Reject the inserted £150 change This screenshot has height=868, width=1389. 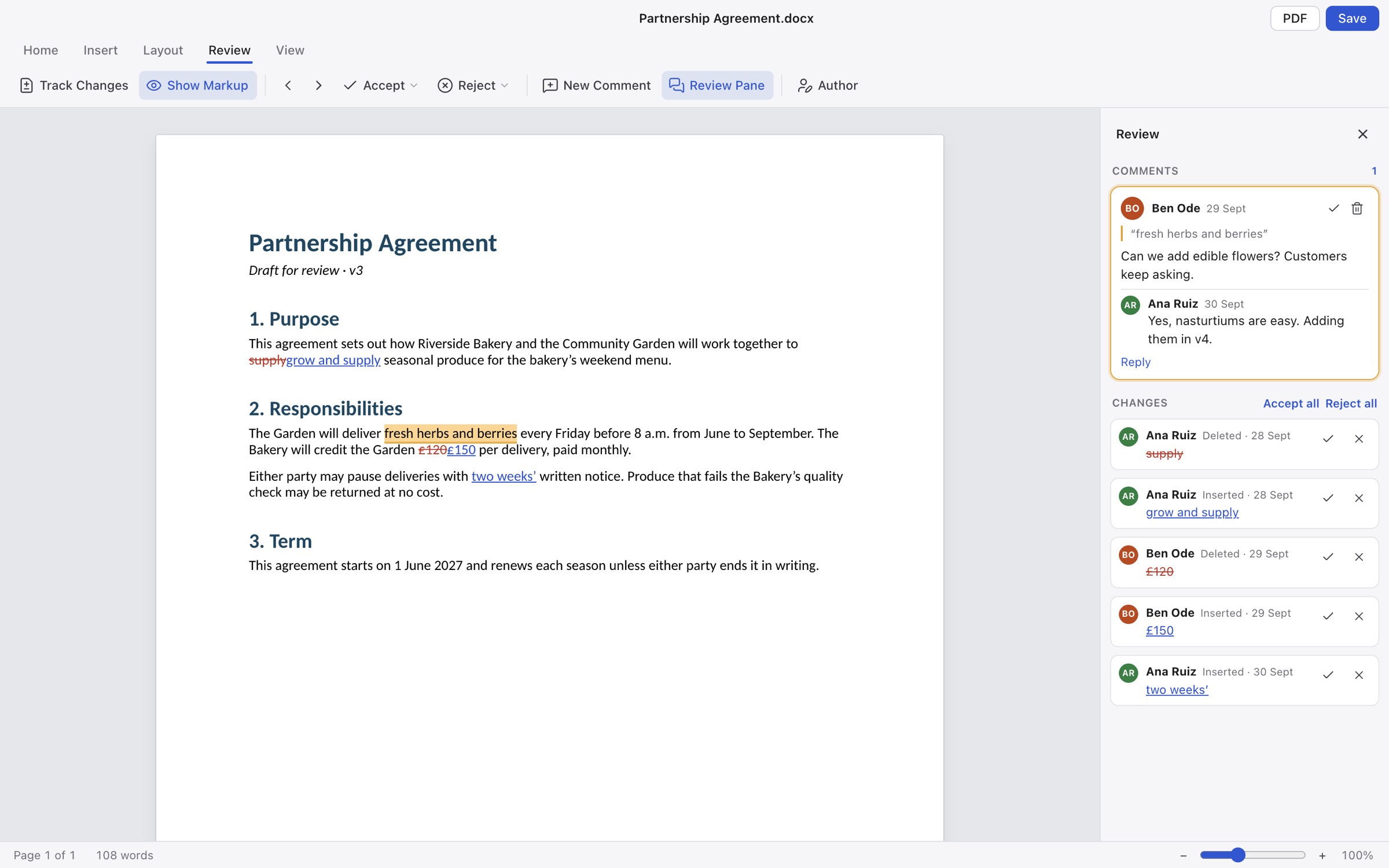tap(1359, 616)
